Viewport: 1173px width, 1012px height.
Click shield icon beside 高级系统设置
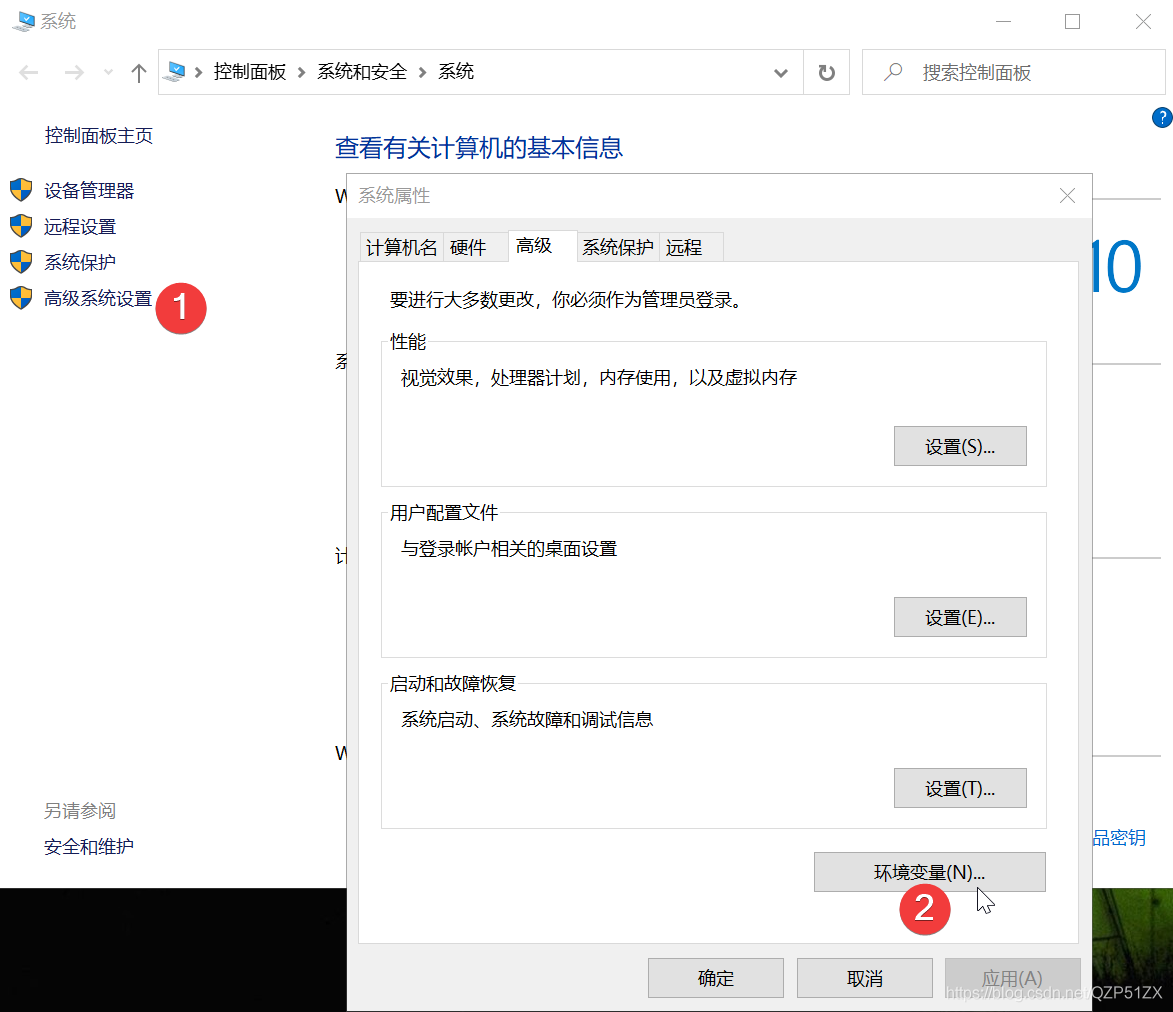pyautogui.click(x=21, y=298)
